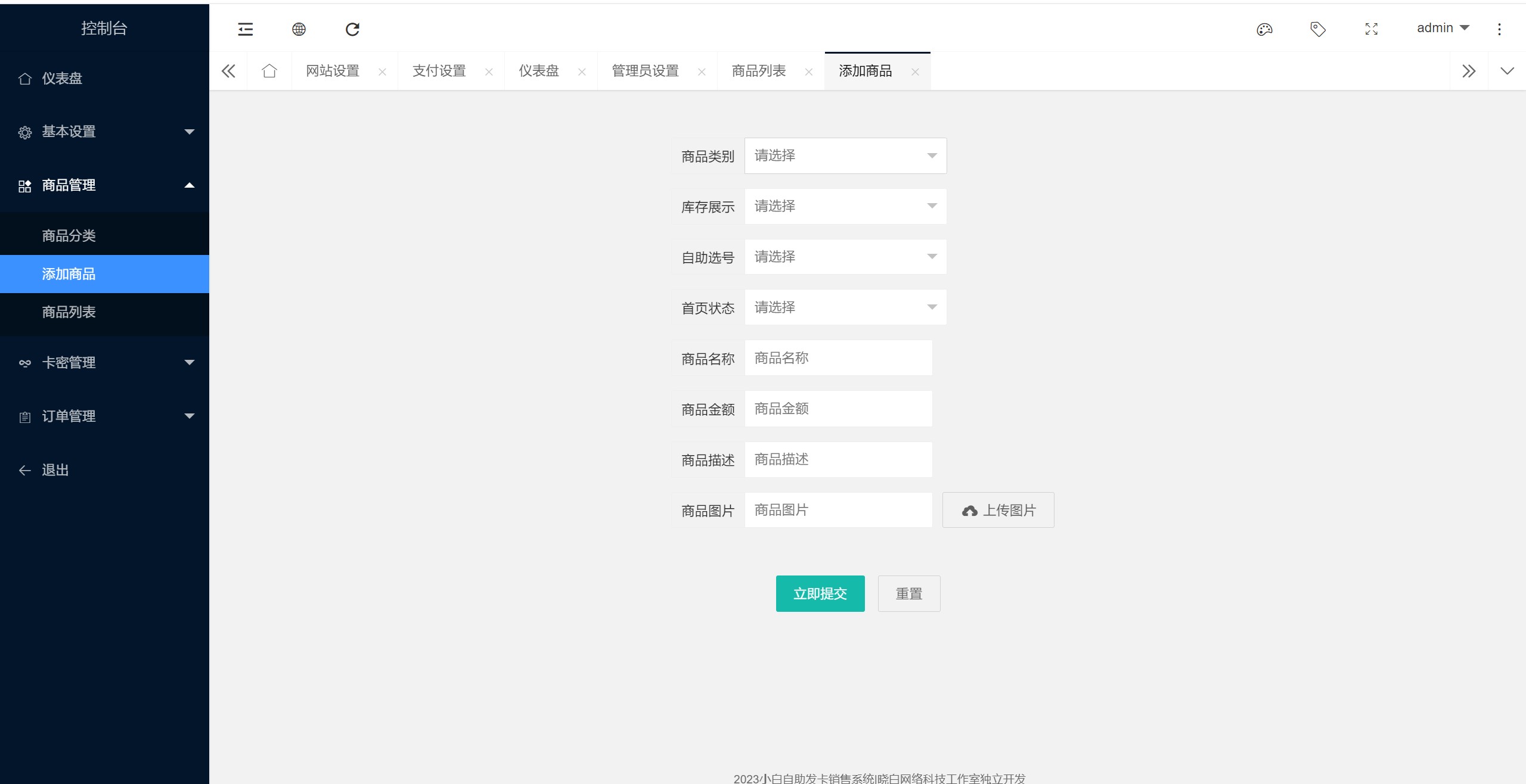Expand the 首页状态 dropdown

click(845, 307)
